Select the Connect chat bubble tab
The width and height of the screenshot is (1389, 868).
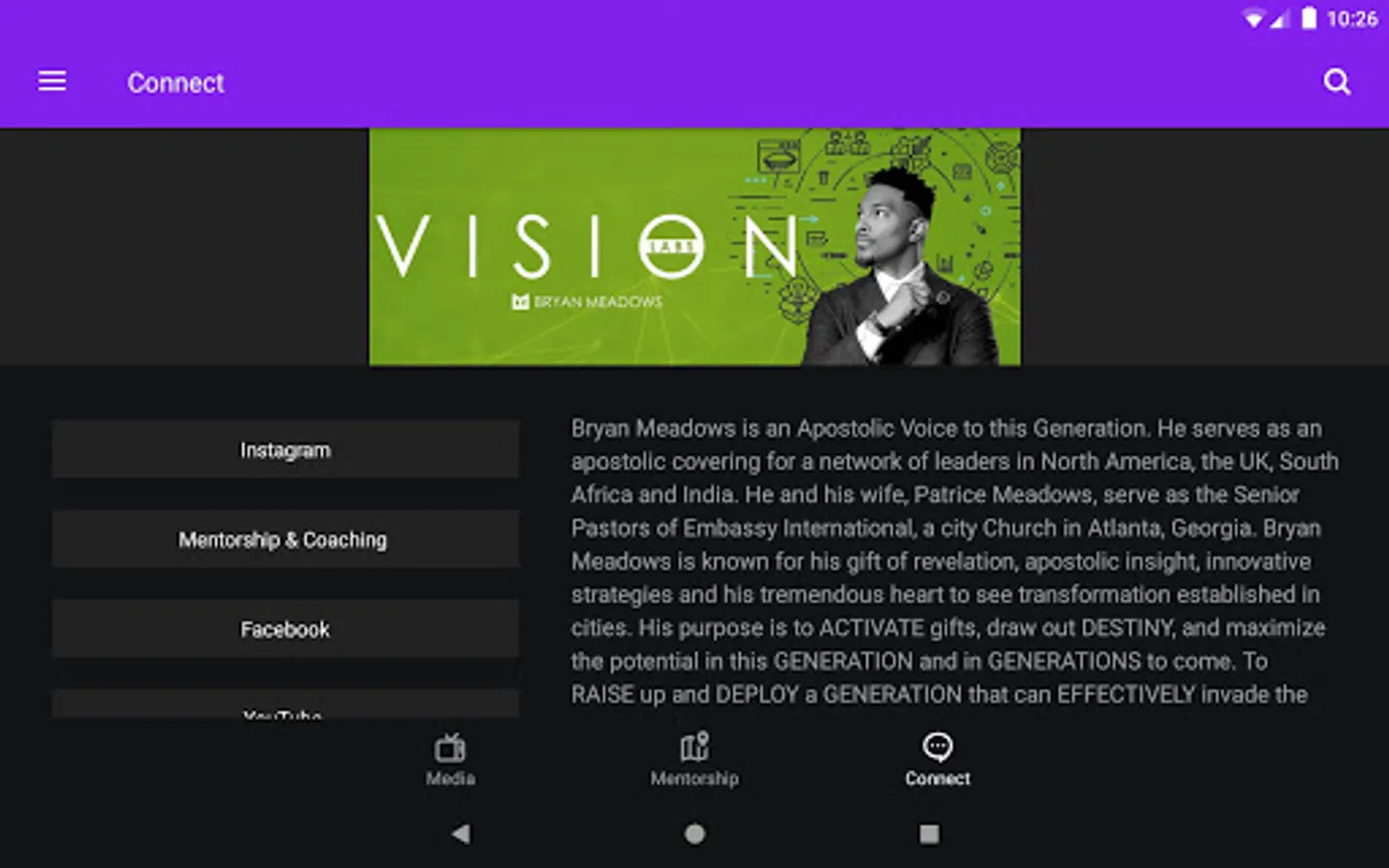coord(938,759)
